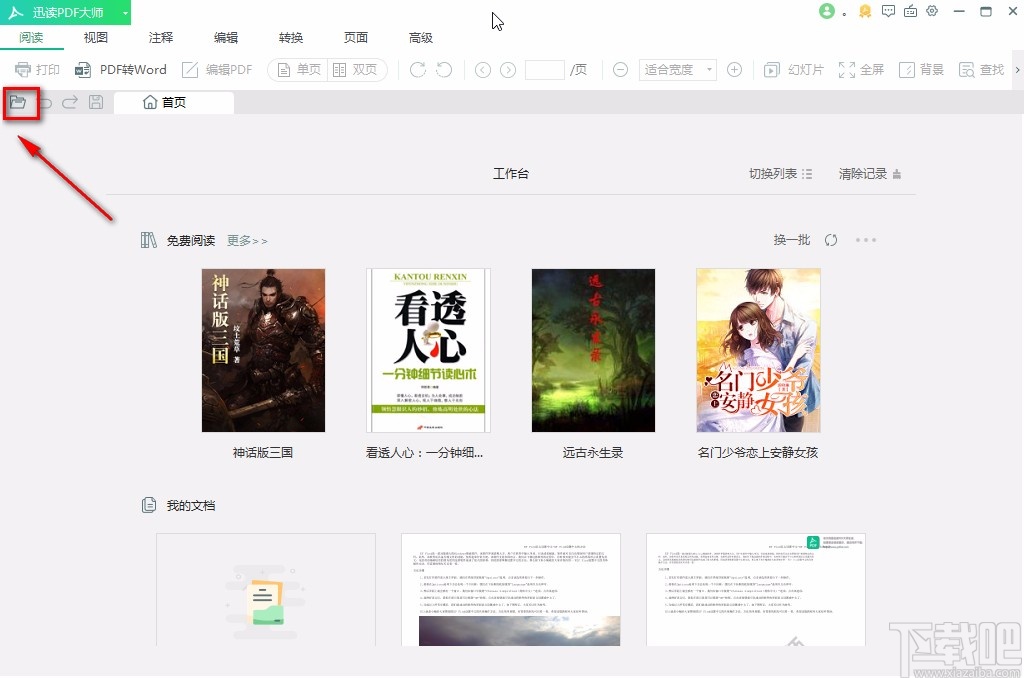Click the save disk icon
Screen dimensions: 1024x678
point(96,102)
